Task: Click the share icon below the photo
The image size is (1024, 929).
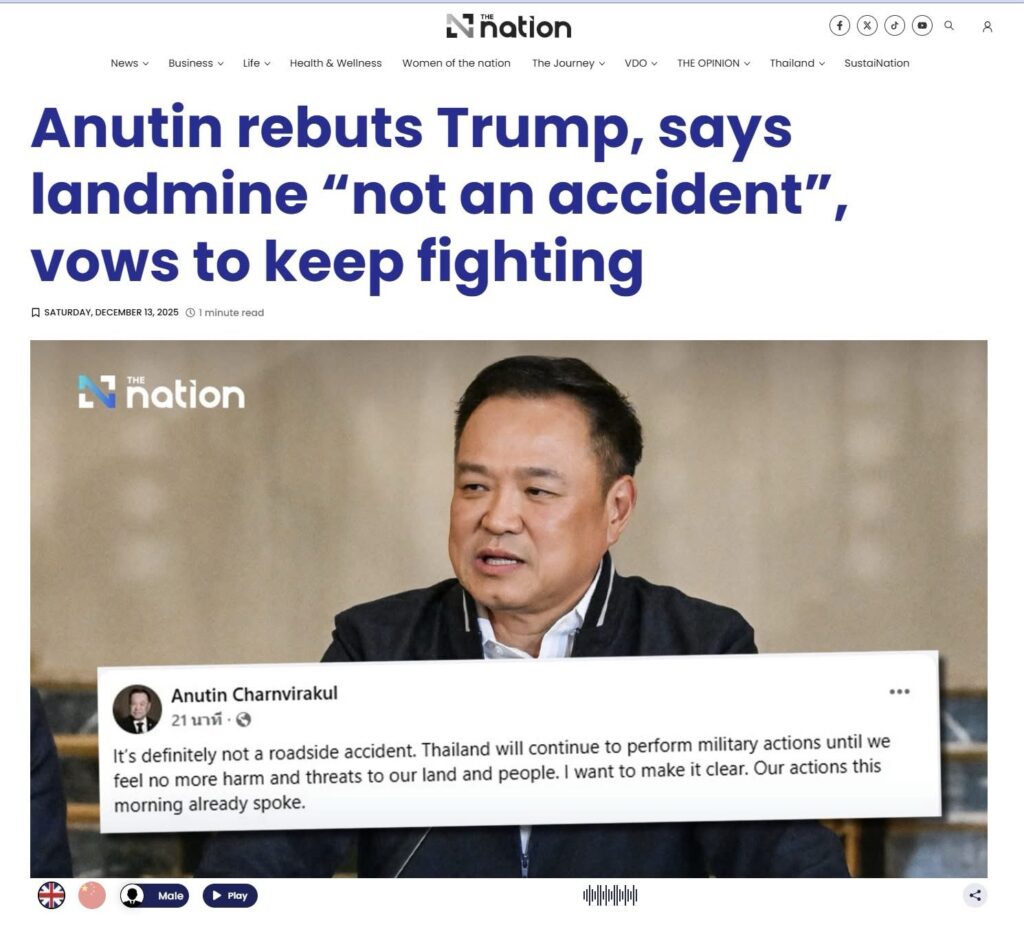Action: (975, 895)
